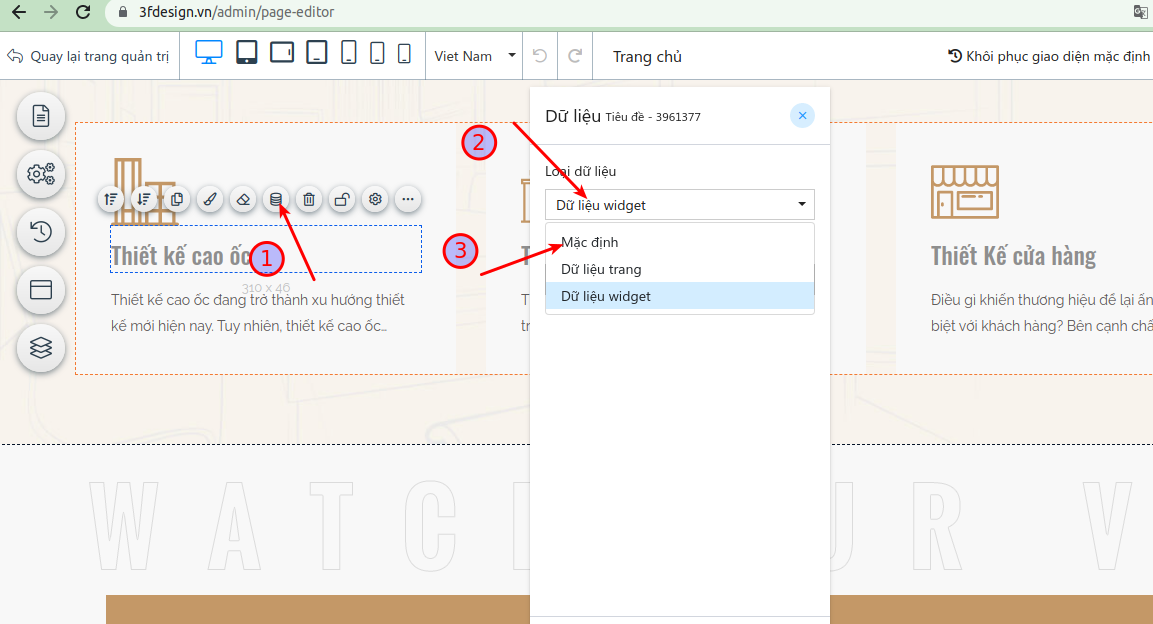
Task: Click the Điều gì khiến thương hiệu paragraph
Action: 1041,312
